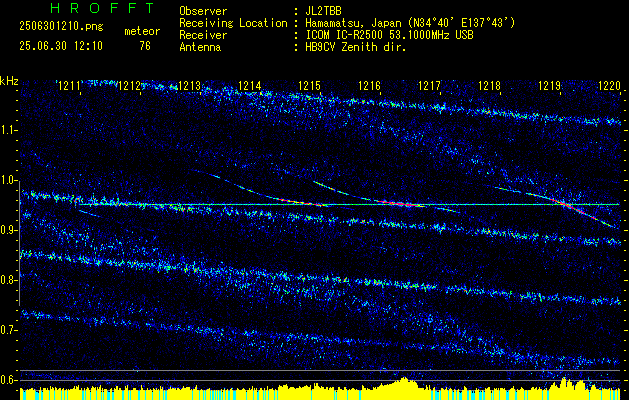Click the 1217 time marker

(x=430, y=85)
